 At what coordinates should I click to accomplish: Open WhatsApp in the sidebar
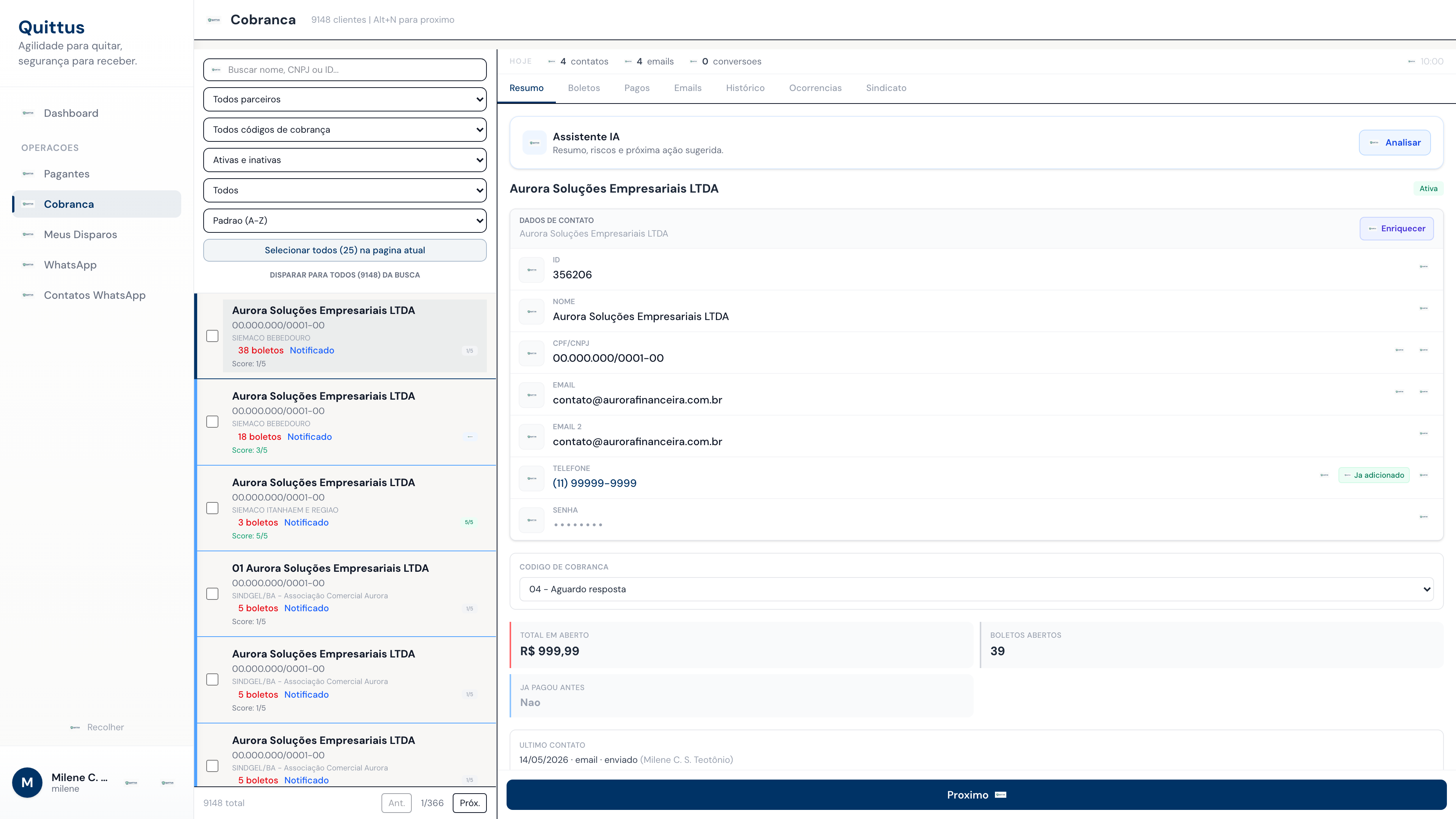pos(97,265)
